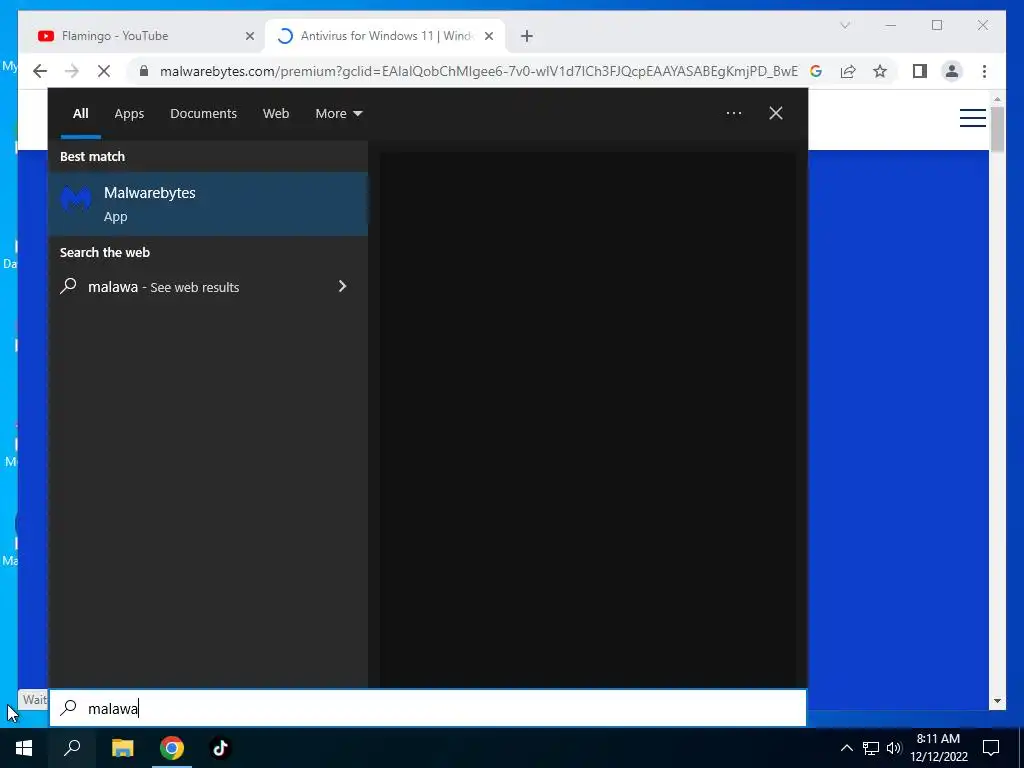Open Chrome's three-dot menu

click(984, 71)
